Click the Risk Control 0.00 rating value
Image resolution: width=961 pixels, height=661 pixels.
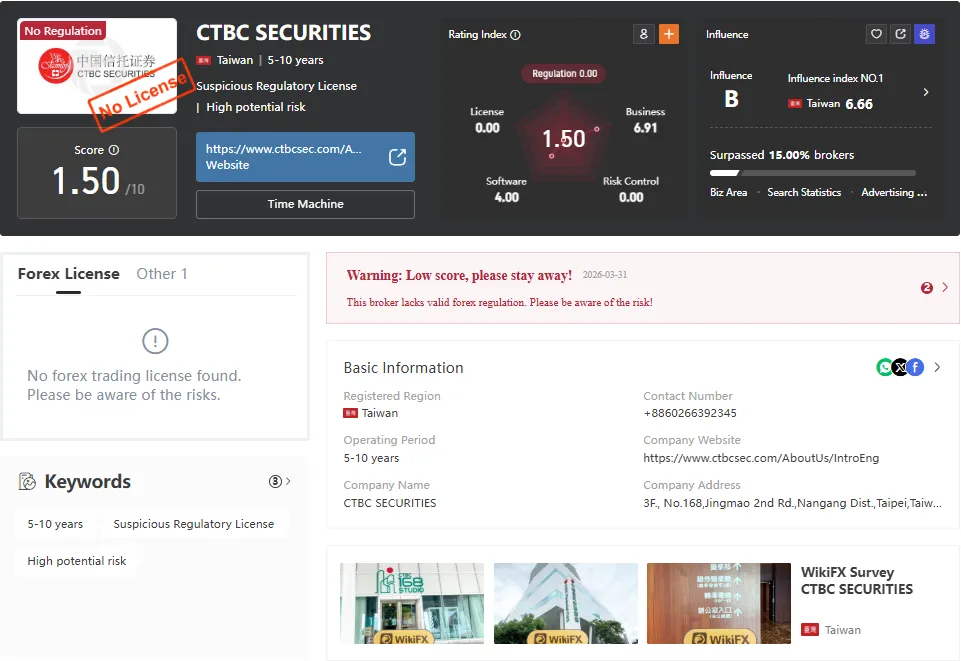[x=631, y=197]
